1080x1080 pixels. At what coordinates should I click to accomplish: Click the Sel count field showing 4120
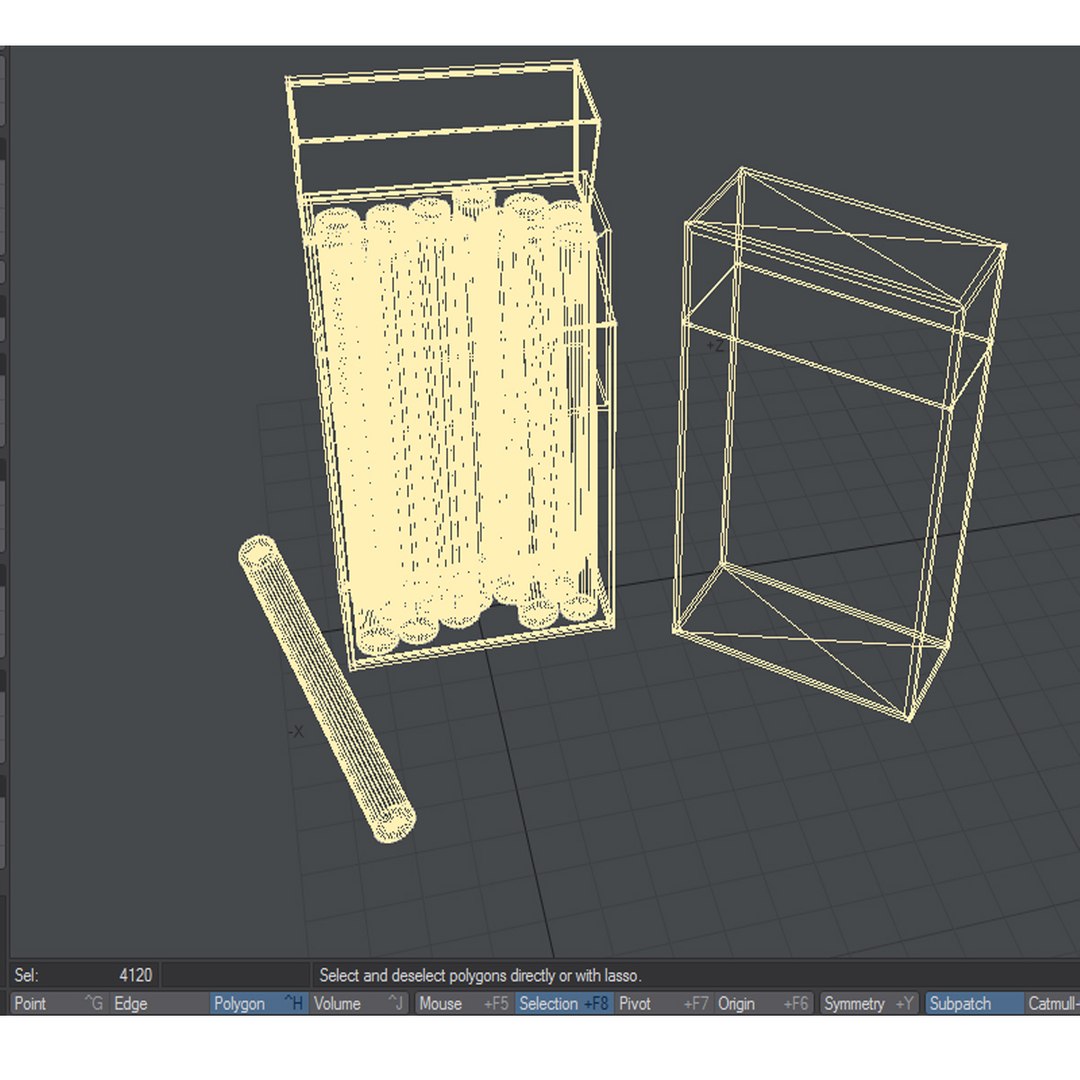coord(83,975)
